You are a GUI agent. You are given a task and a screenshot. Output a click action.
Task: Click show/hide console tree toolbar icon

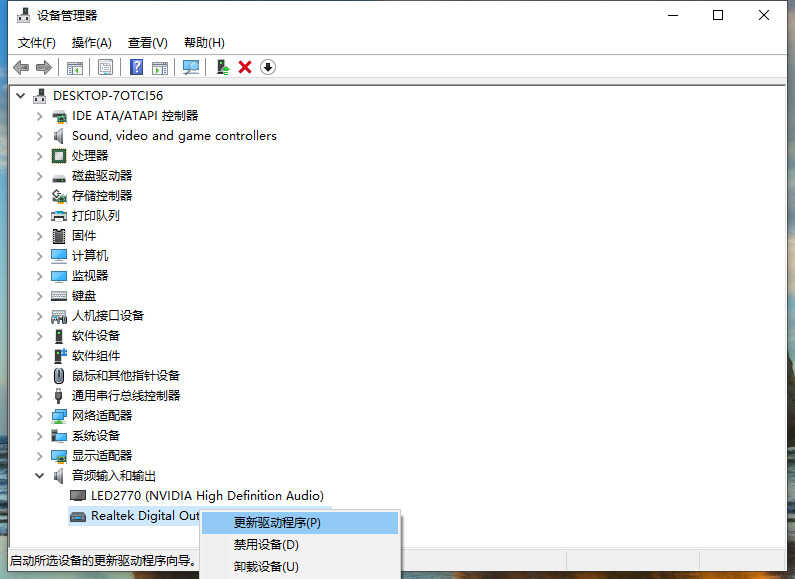click(74, 67)
